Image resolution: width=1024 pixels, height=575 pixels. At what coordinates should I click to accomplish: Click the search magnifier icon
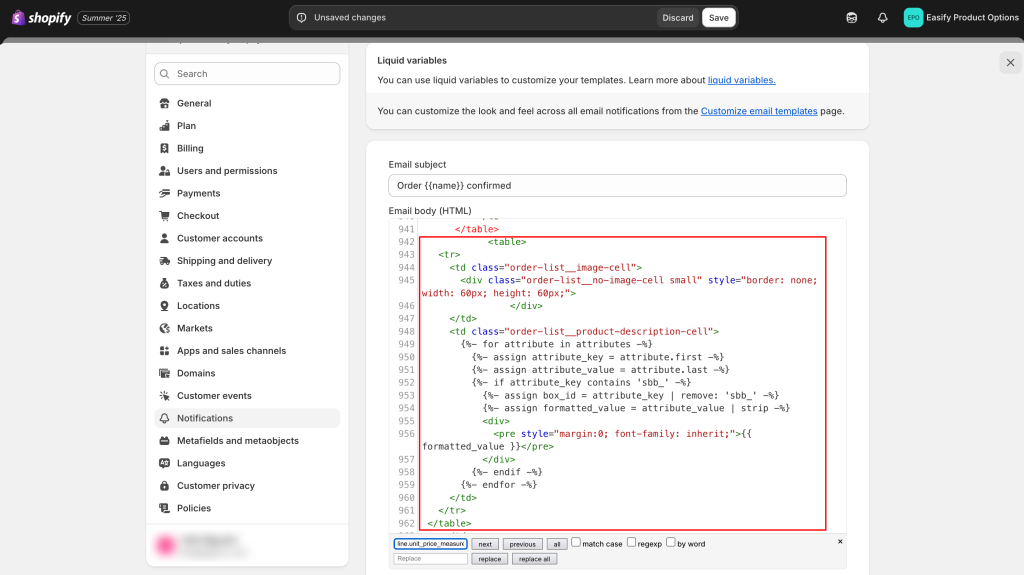click(165, 74)
